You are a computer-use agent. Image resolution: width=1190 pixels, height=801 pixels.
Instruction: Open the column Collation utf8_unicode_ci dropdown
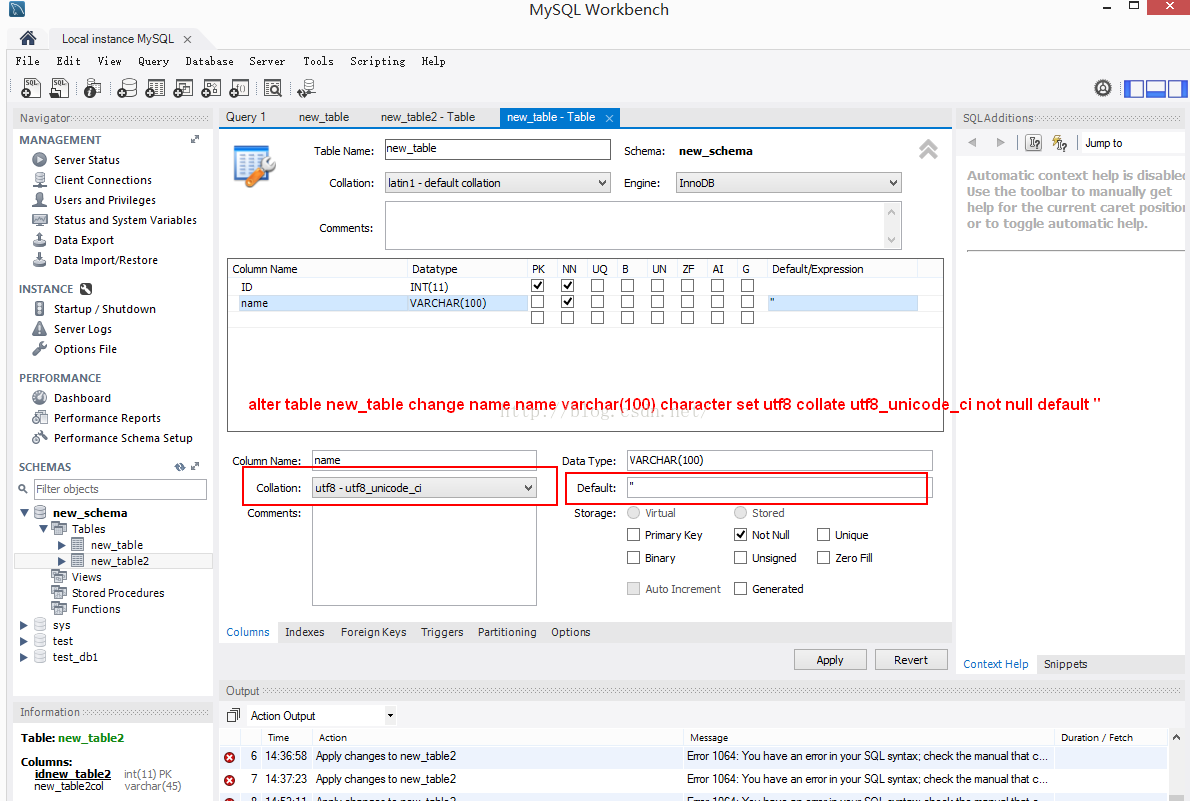pos(424,488)
